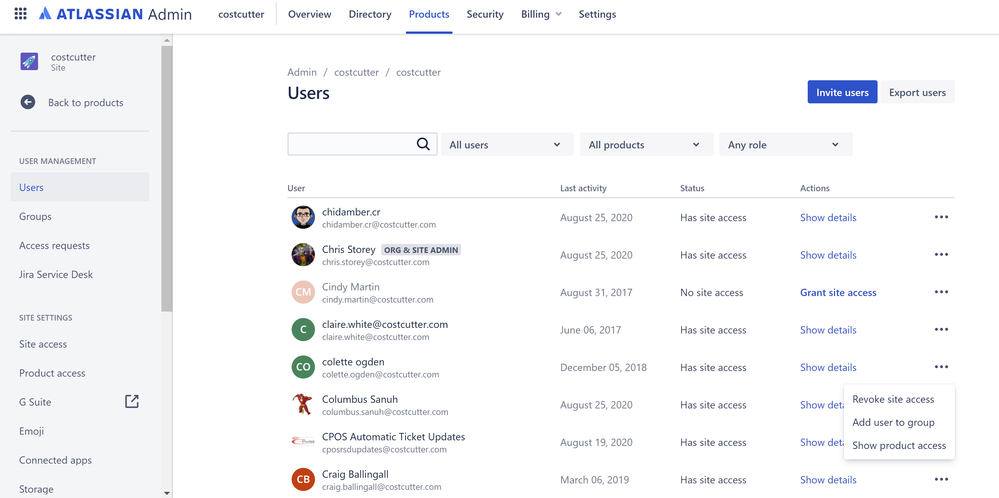Expand the Billing menu
999x498 pixels.
pos(542,14)
